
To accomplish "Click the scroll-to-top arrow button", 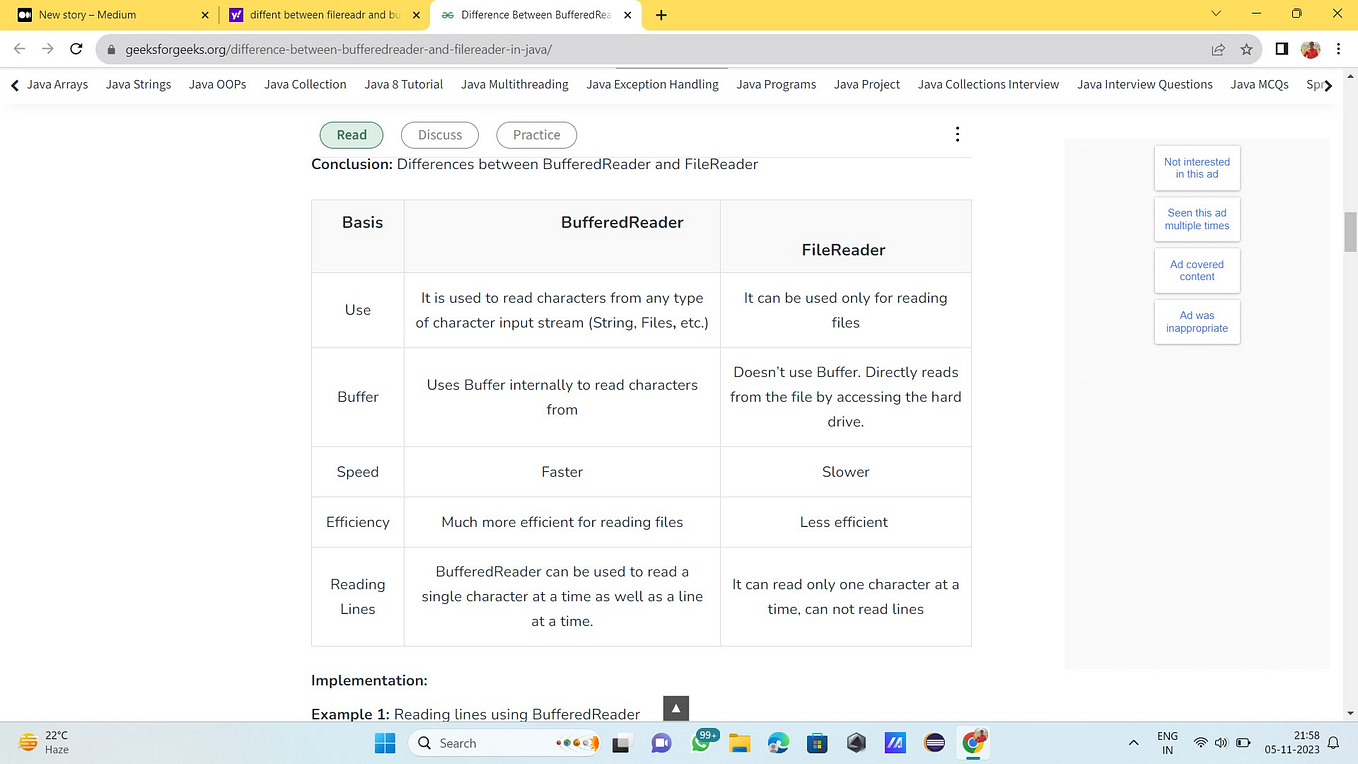I will coord(675,708).
